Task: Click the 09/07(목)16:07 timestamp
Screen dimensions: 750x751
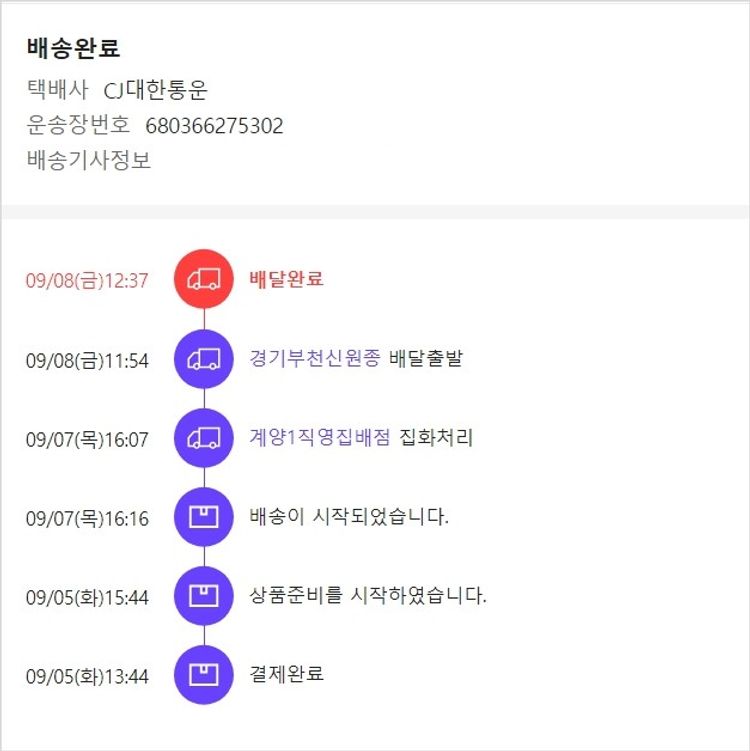Action: [87, 439]
